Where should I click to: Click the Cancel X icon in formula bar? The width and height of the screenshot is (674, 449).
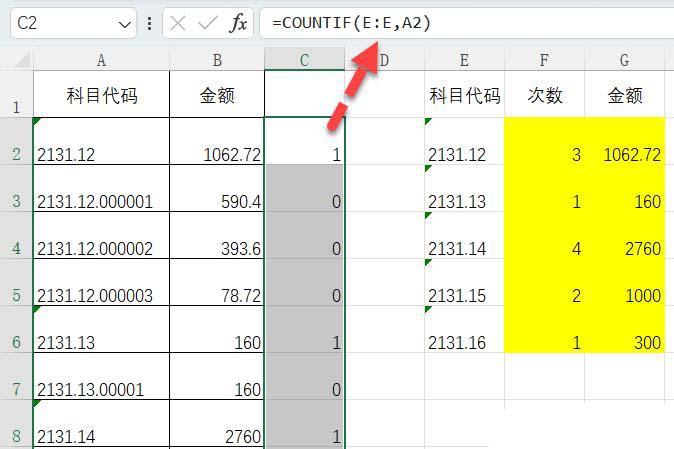coord(179,23)
